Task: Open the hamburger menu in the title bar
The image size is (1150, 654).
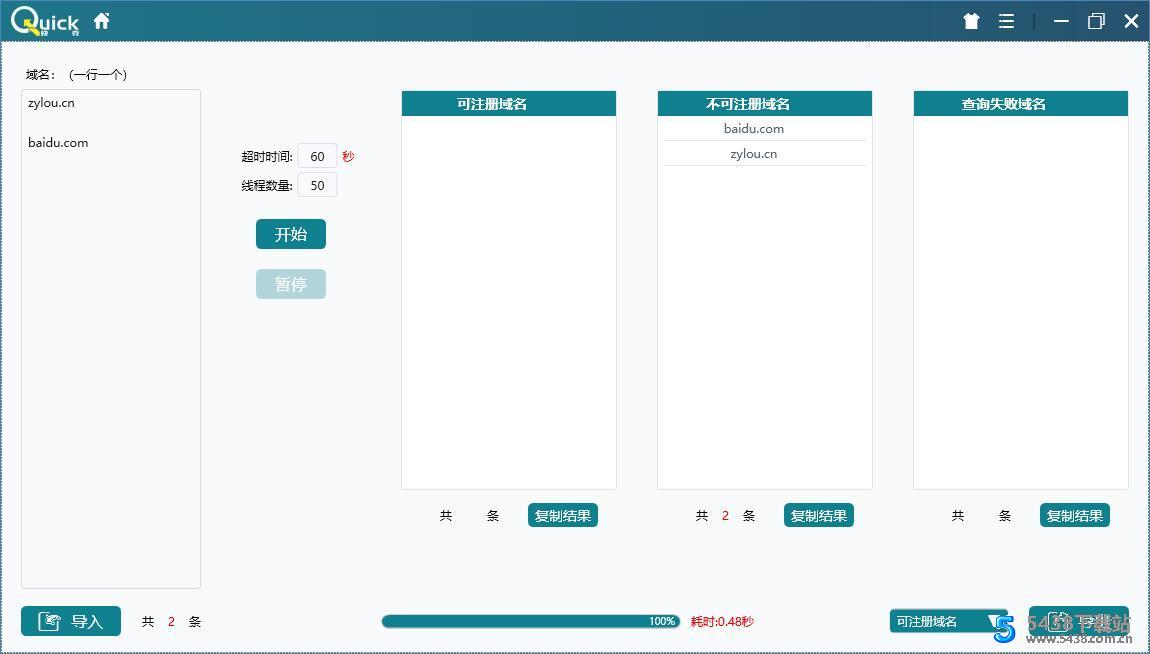Action: pos(1006,20)
